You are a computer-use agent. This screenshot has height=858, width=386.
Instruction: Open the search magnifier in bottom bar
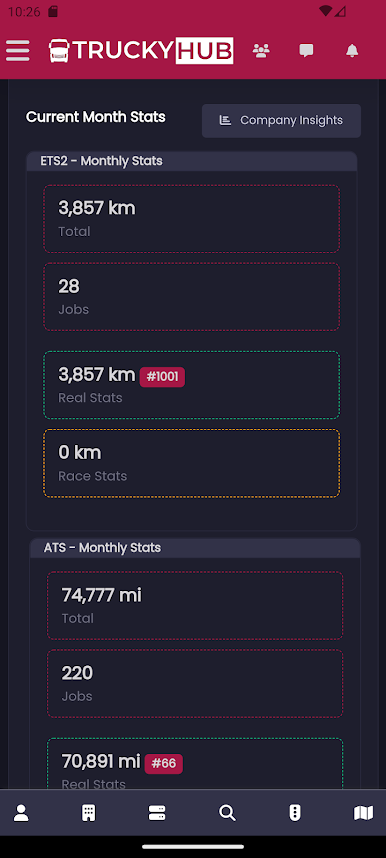coord(227,813)
